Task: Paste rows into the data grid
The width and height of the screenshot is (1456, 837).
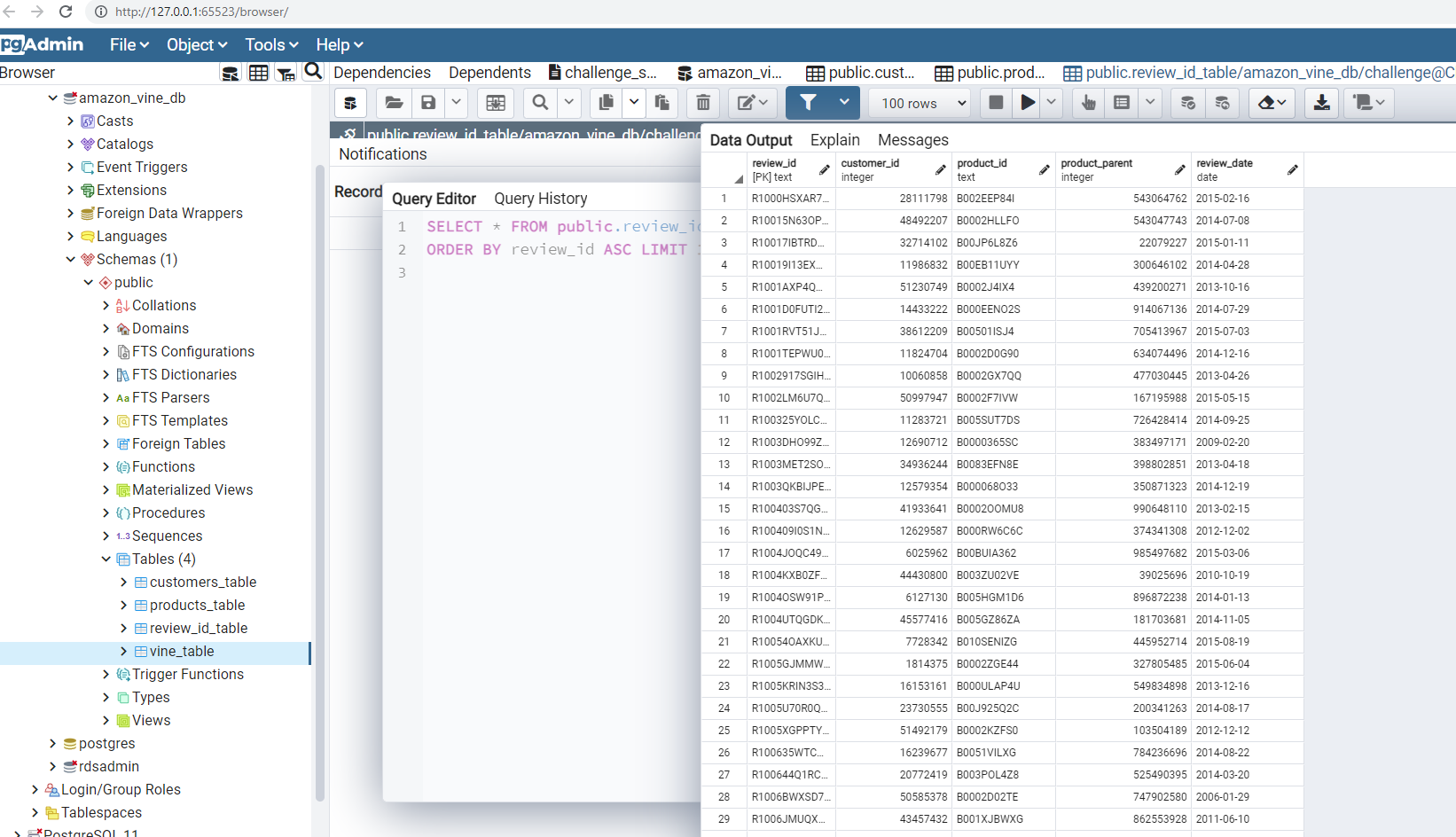Action: (x=661, y=103)
